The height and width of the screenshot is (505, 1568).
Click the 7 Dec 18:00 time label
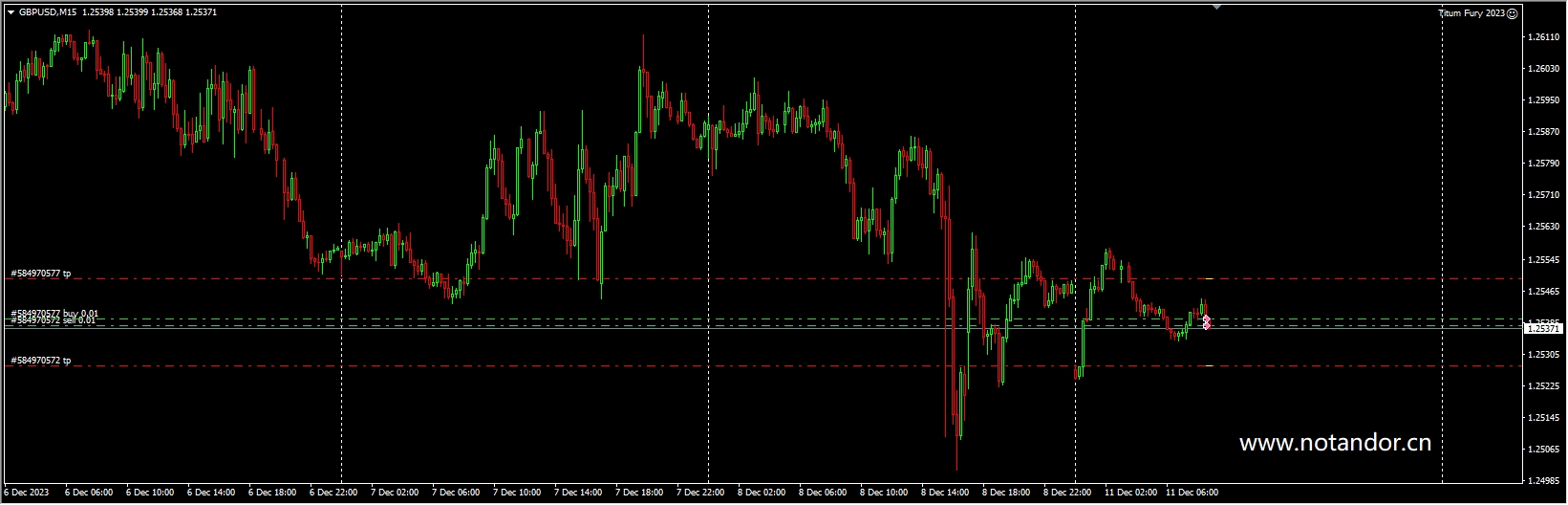pos(640,493)
